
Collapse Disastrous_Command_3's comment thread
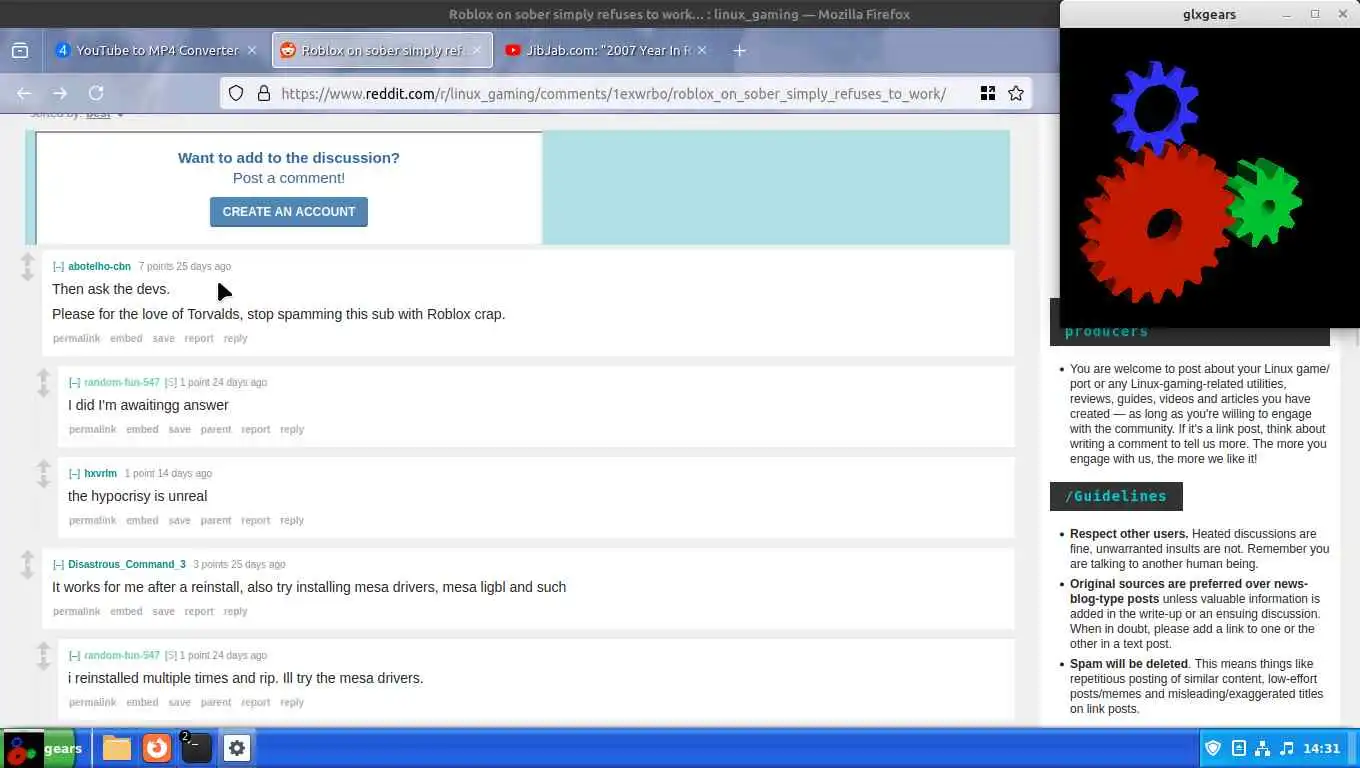click(58, 565)
